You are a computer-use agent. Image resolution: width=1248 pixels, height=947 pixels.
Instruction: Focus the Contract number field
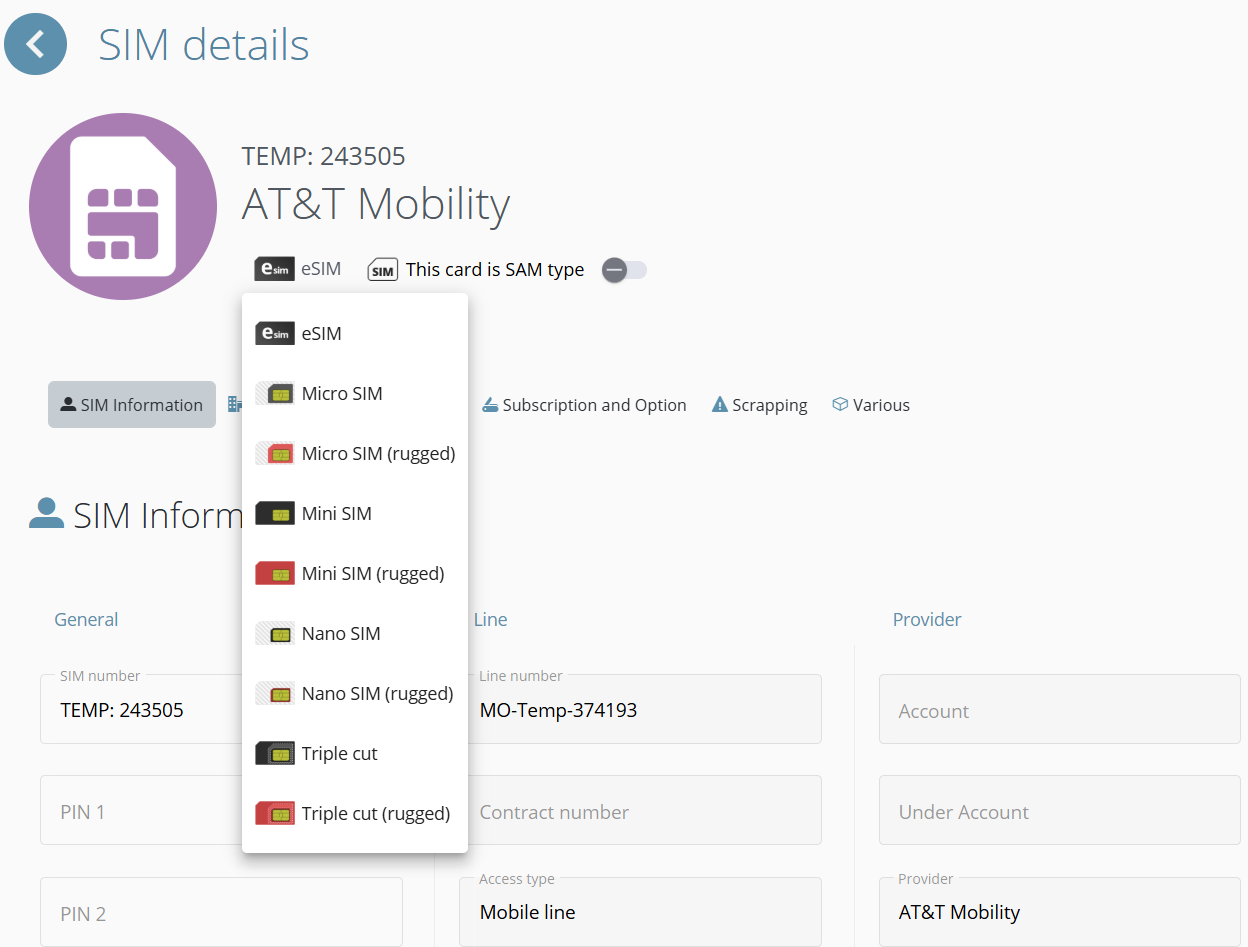(640, 812)
